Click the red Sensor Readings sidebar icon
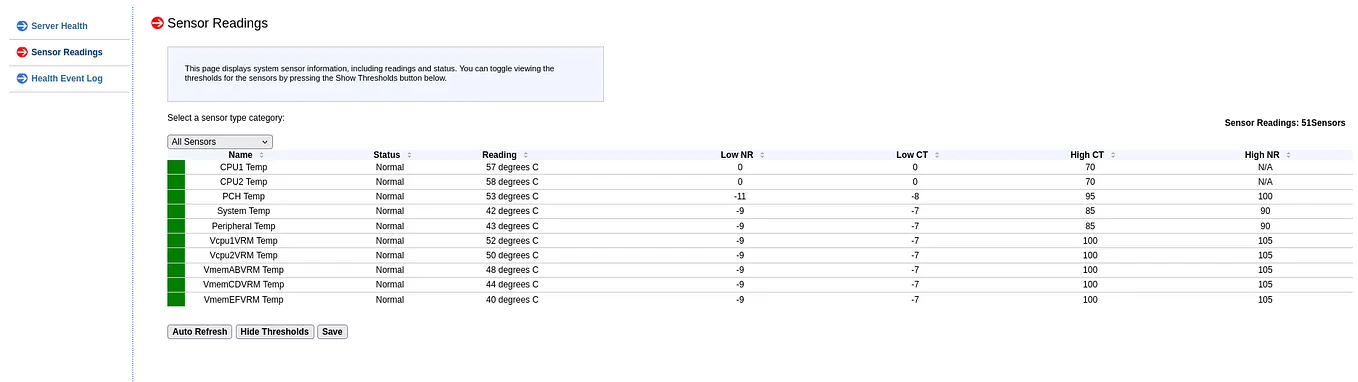Image resolution: width=1358 pixels, height=382 pixels. click(x=22, y=52)
